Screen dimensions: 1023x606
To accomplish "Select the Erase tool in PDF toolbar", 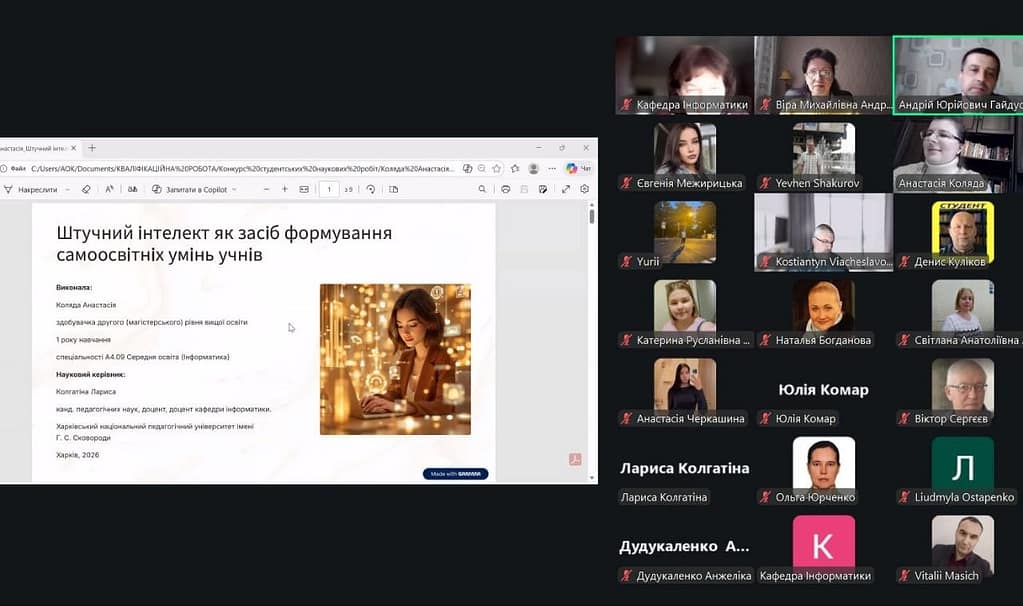I will pos(86,189).
